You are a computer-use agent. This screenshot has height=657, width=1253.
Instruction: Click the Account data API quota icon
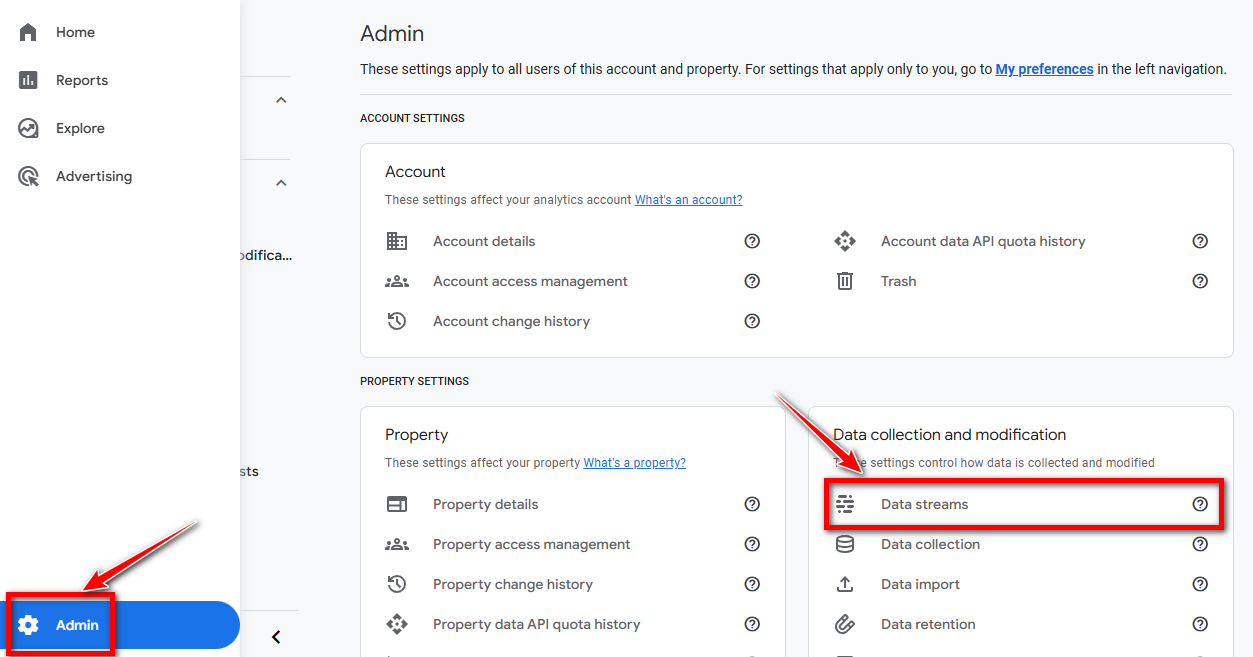(x=845, y=241)
